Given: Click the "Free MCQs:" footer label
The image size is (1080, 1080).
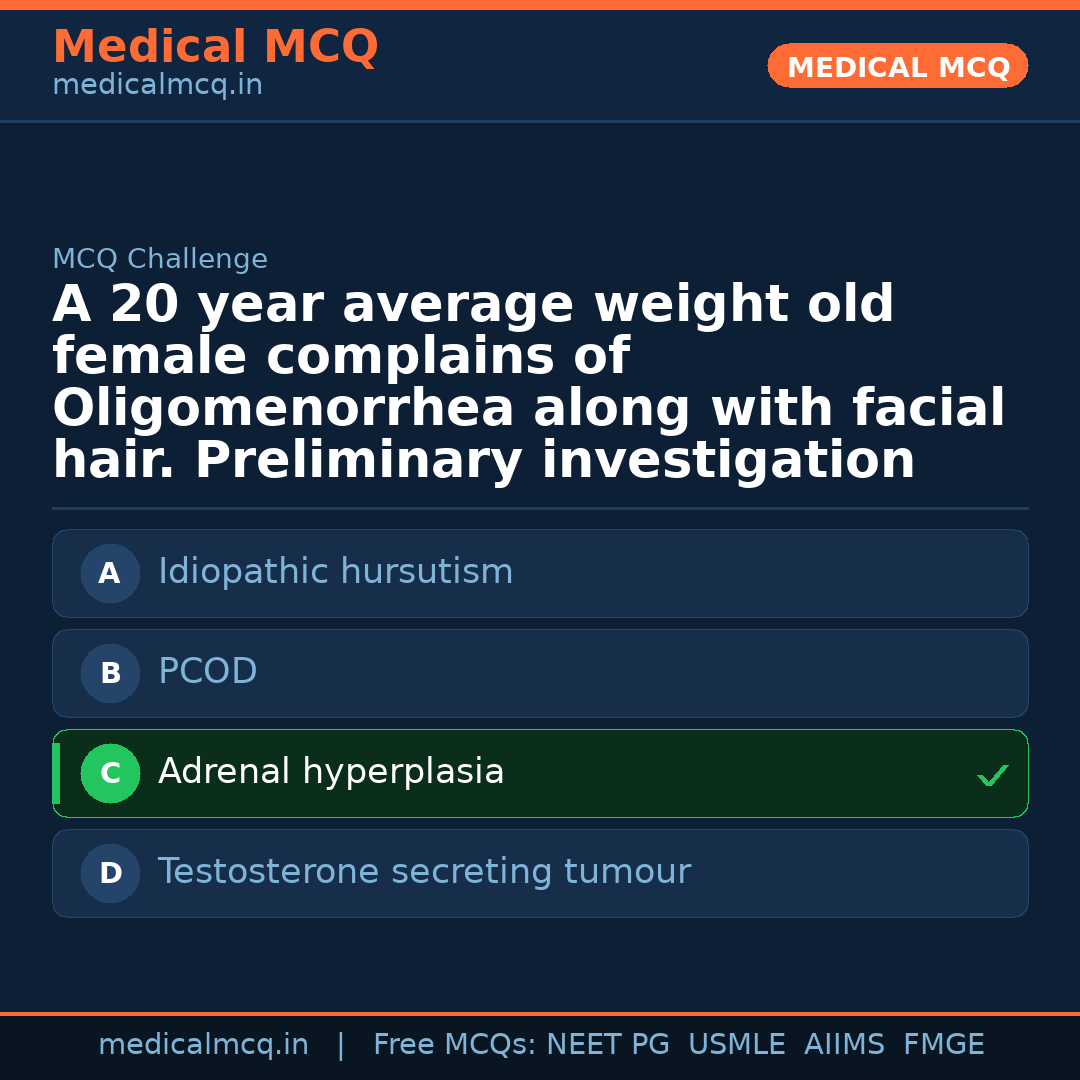Looking at the screenshot, I should (x=455, y=1045).
